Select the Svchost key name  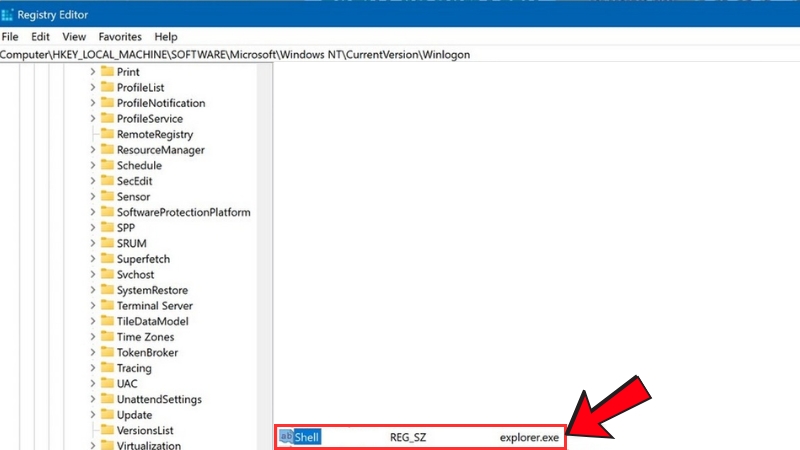(x=135, y=274)
